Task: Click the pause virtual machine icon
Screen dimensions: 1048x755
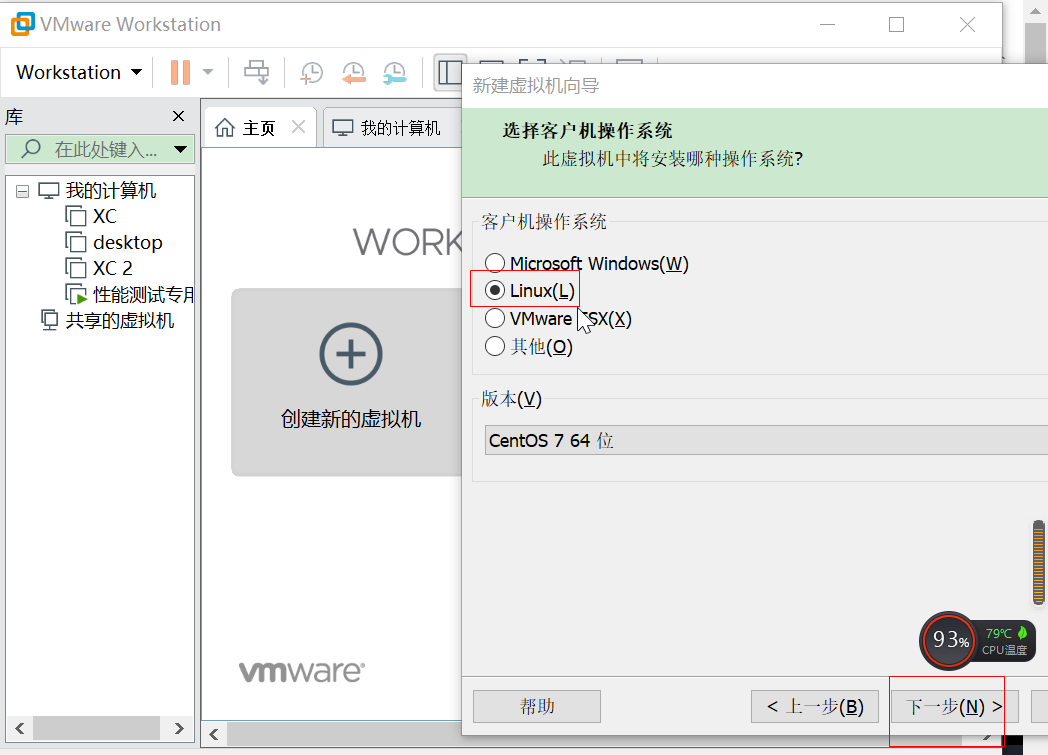Action: tap(180, 72)
